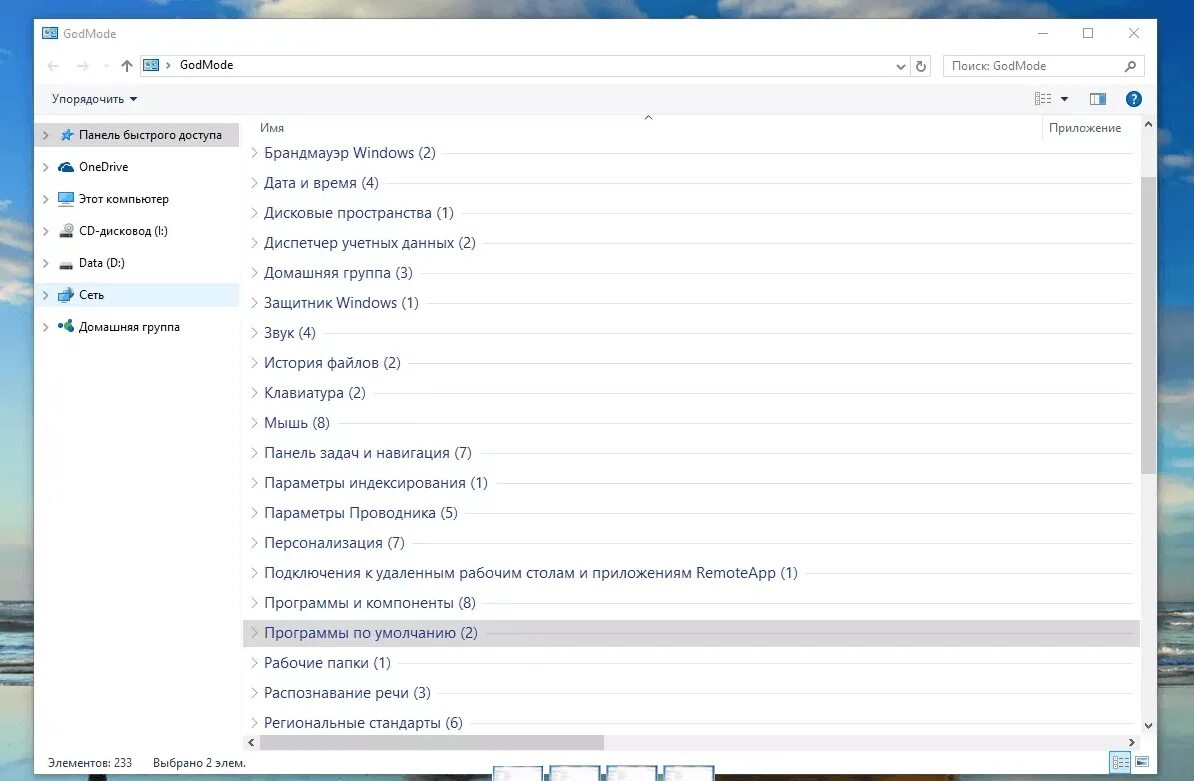Select the RemoteApp connections group
This screenshot has height=781, width=1194.
[x=531, y=573]
